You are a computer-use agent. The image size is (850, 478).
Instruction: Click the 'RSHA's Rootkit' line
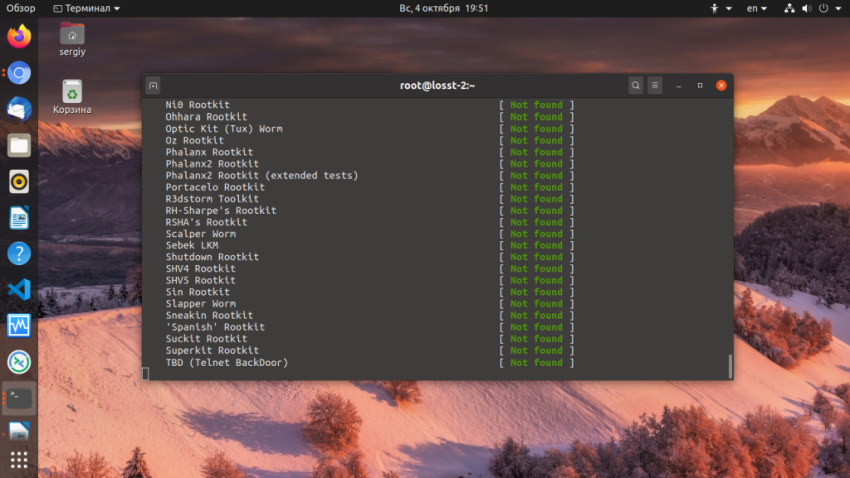click(x=206, y=222)
